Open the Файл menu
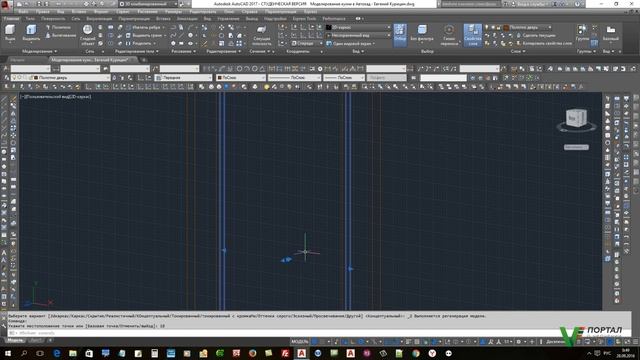The width and height of the screenshot is (640, 360). [x=23, y=11]
